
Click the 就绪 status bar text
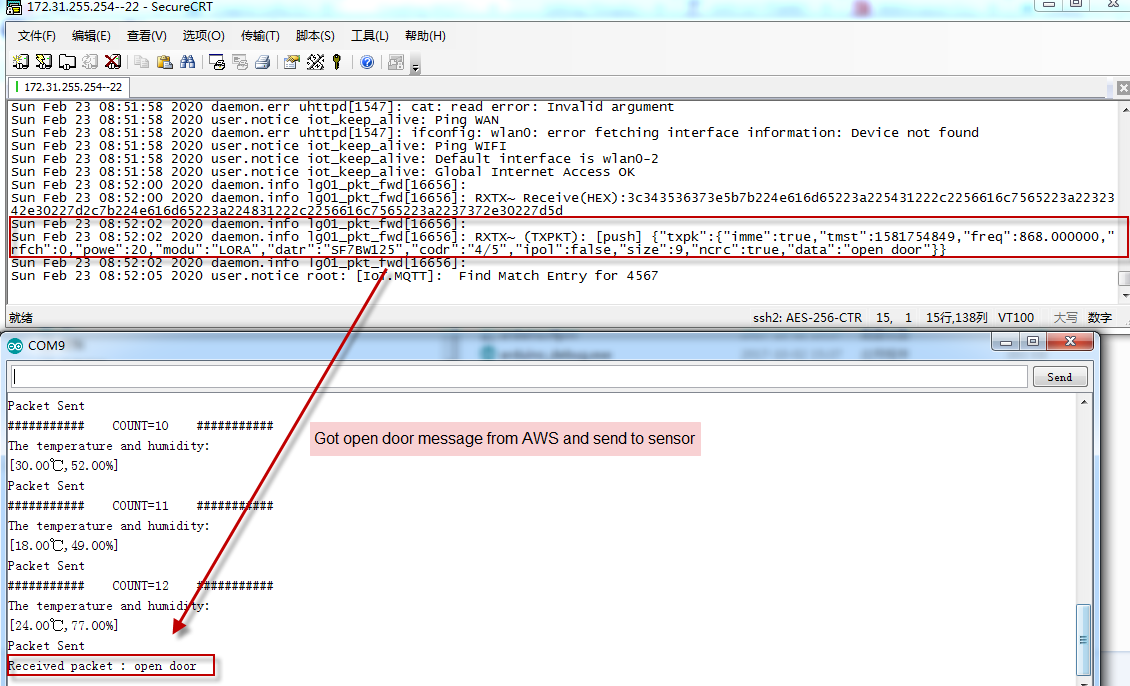tap(20, 318)
